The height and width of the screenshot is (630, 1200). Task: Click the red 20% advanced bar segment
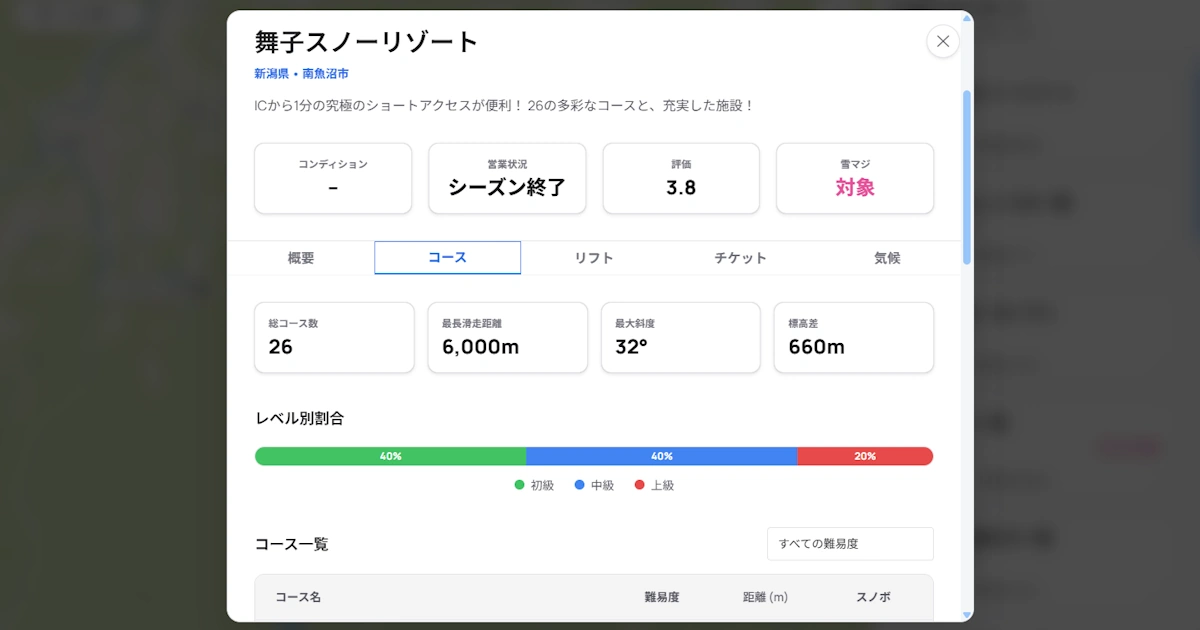coord(865,456)
